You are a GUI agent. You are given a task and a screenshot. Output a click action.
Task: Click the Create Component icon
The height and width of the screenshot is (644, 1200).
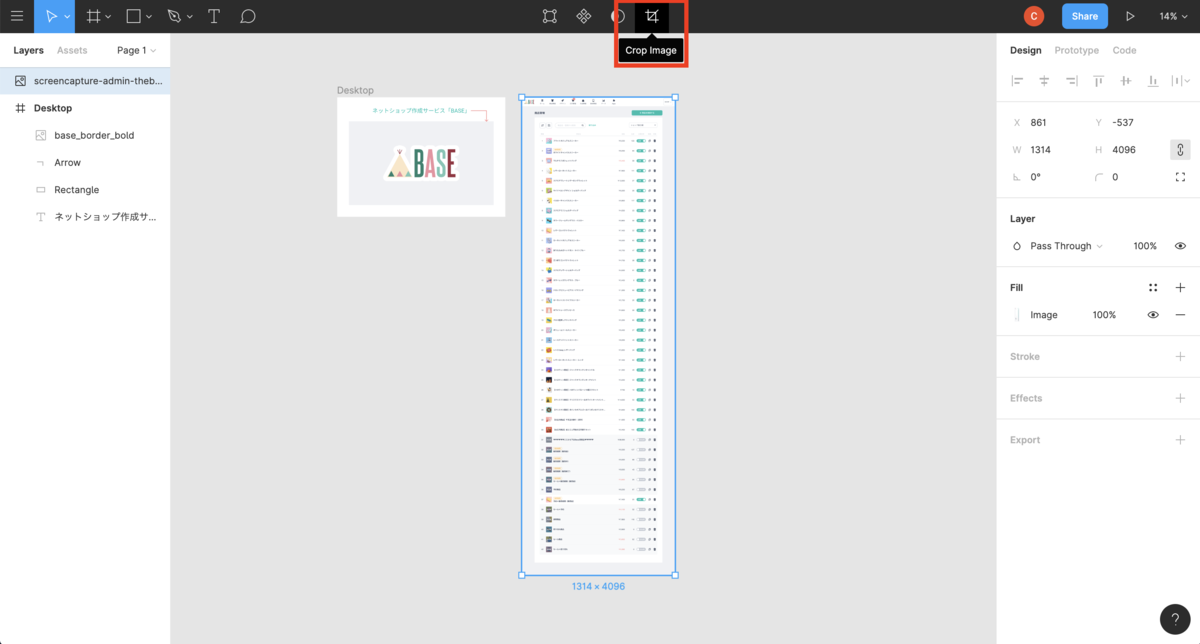pyautogui.click(x=584, y=16)
